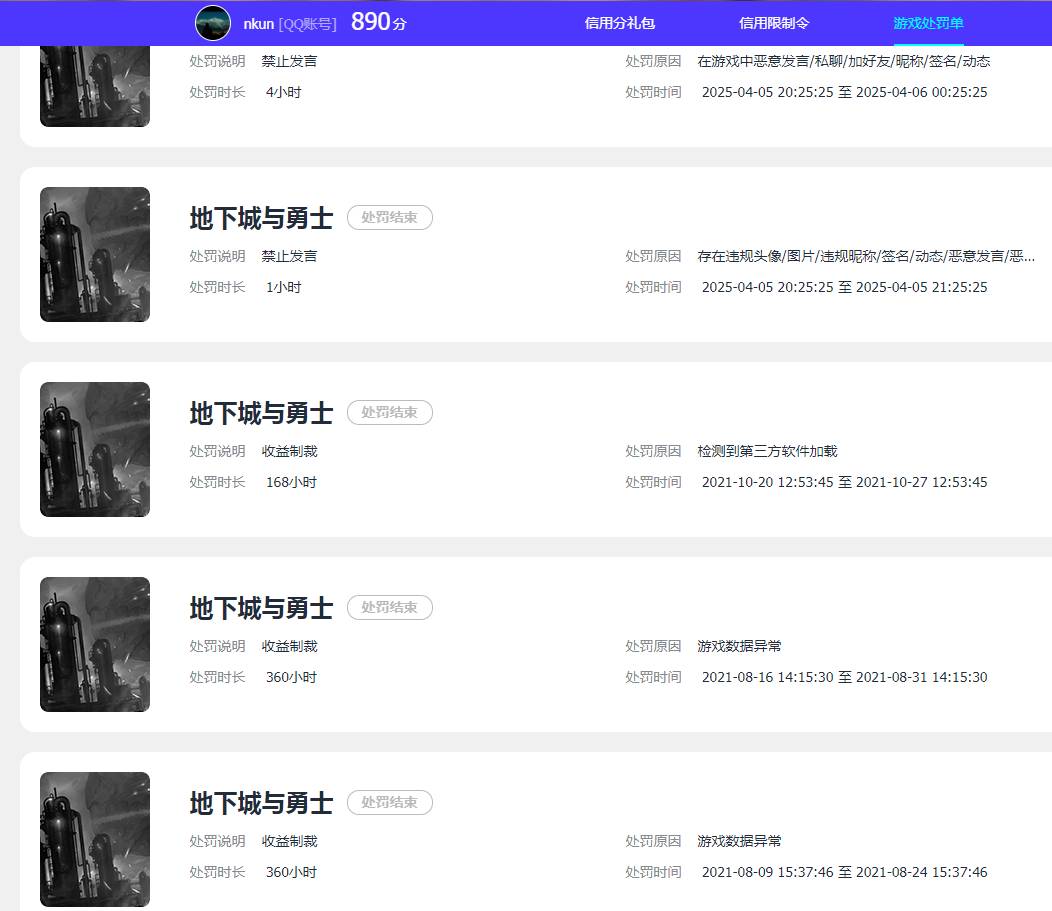Click game thumbnail of the 2021-08-16 penalty
Image resolution: width=1052 pixels, height=911 pixels.
[95, 644]
